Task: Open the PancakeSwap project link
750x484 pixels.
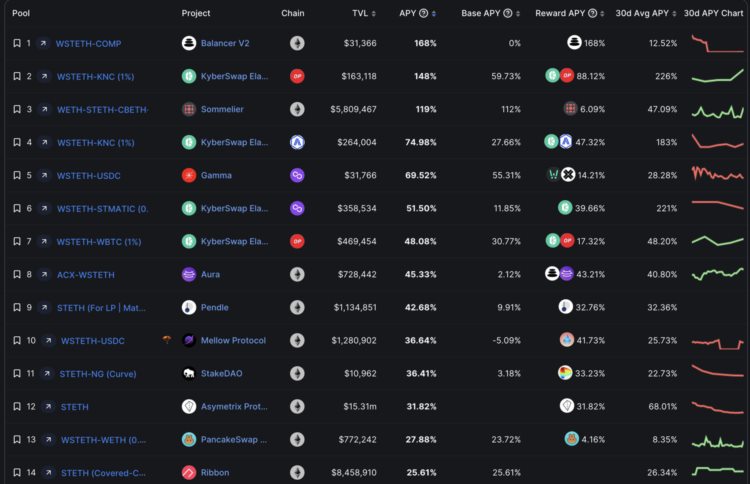Action: [x=233, y=439]
